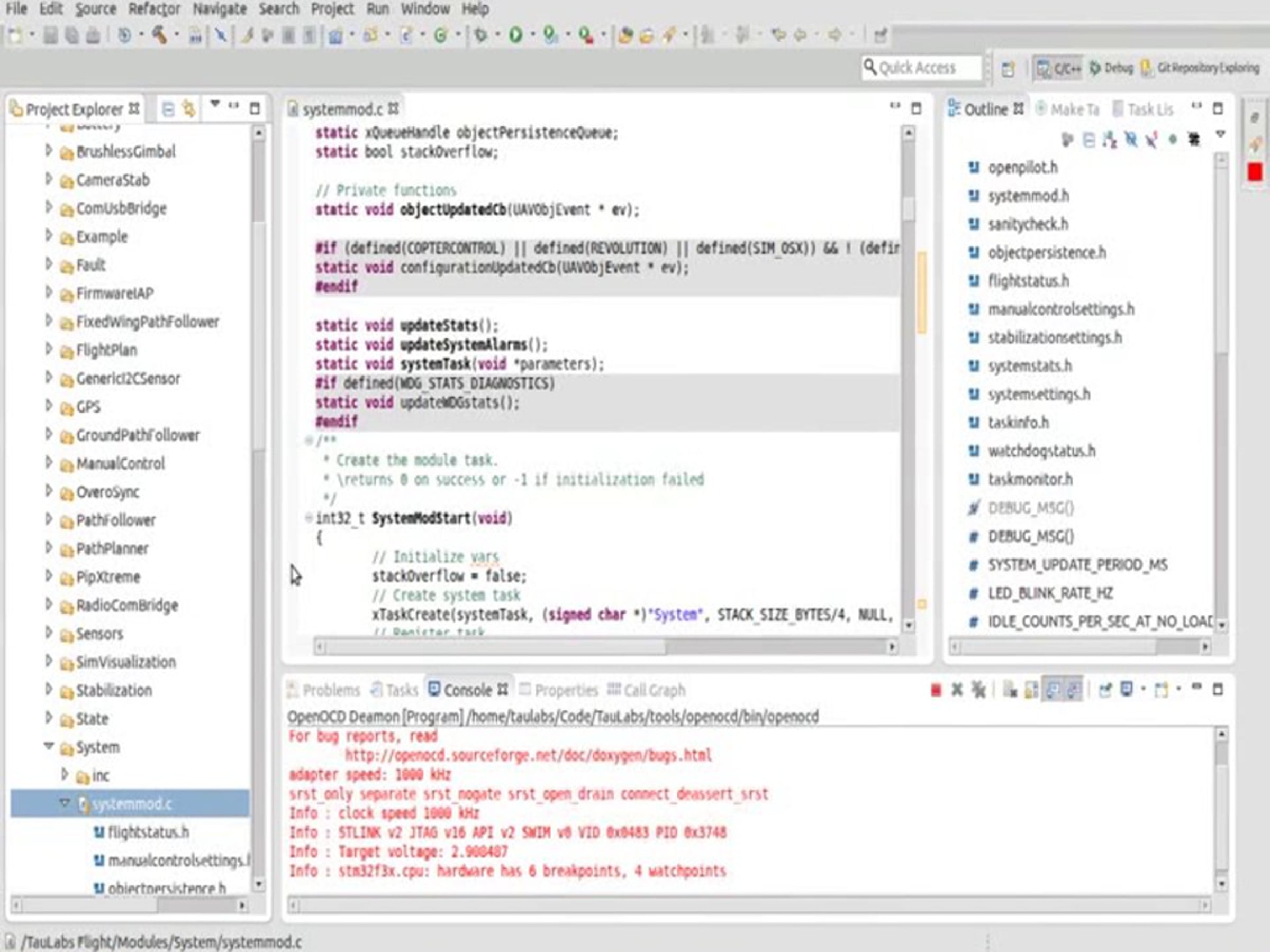Click the Back navigation arrow icon

(800, 35)
